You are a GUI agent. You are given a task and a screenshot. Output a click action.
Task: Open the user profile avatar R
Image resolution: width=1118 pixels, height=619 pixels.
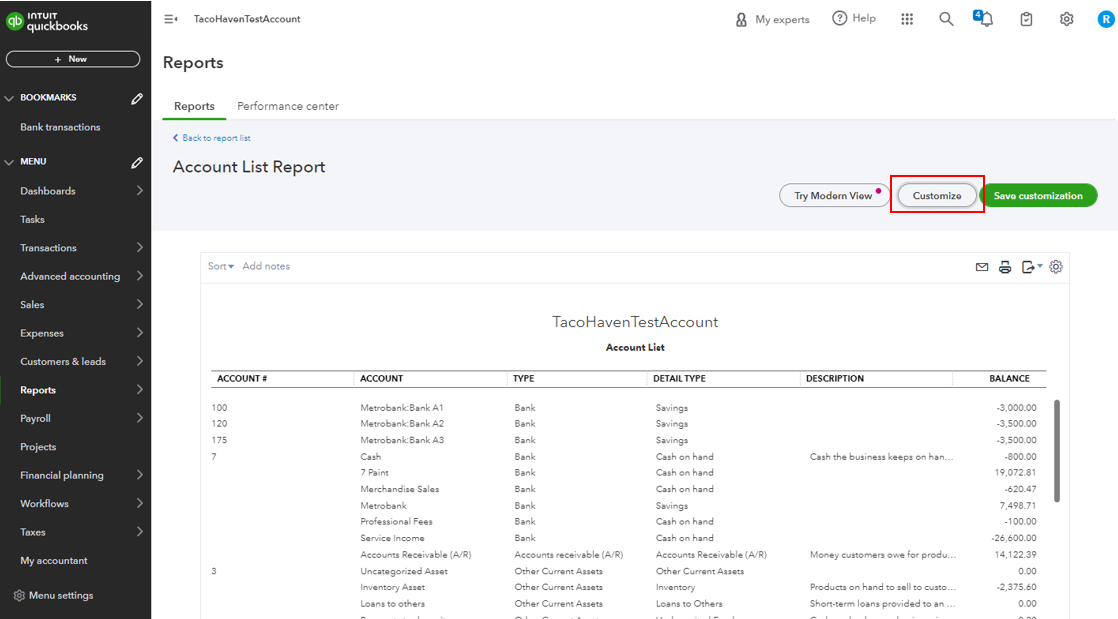tap(1106, 19)
